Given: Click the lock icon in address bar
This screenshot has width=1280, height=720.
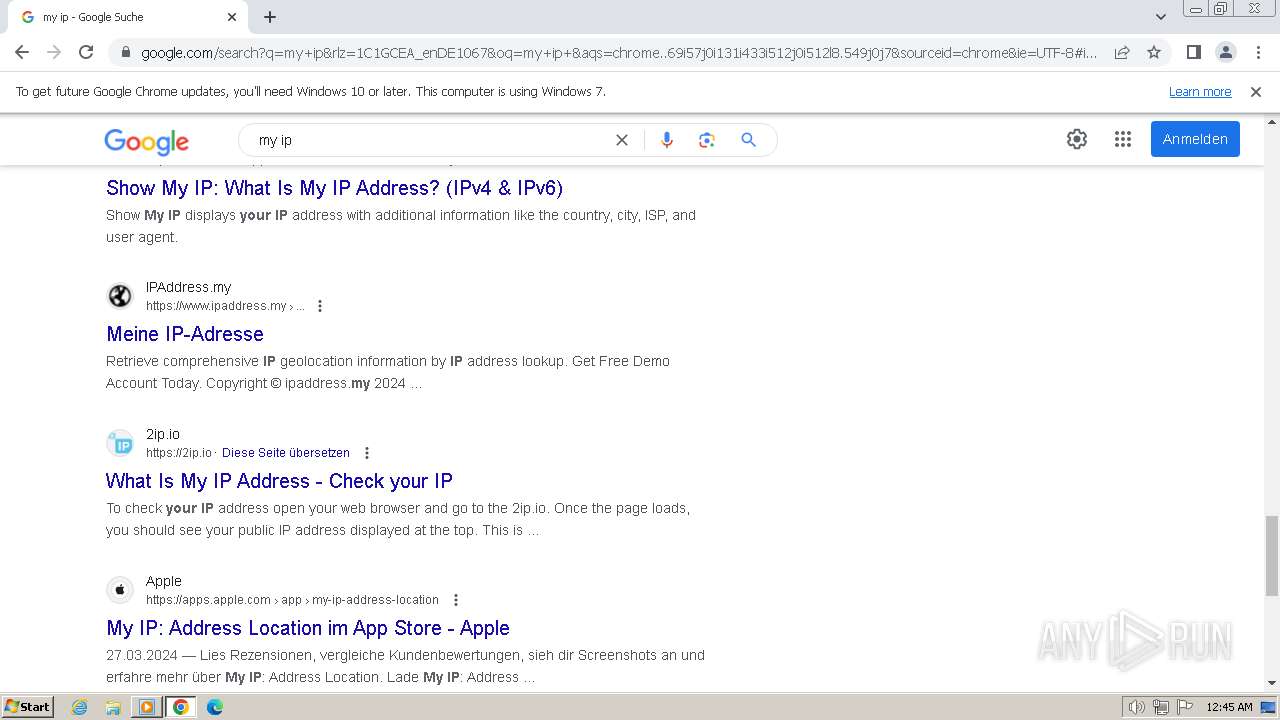Looking at the screenshot, I should (125, 53).
